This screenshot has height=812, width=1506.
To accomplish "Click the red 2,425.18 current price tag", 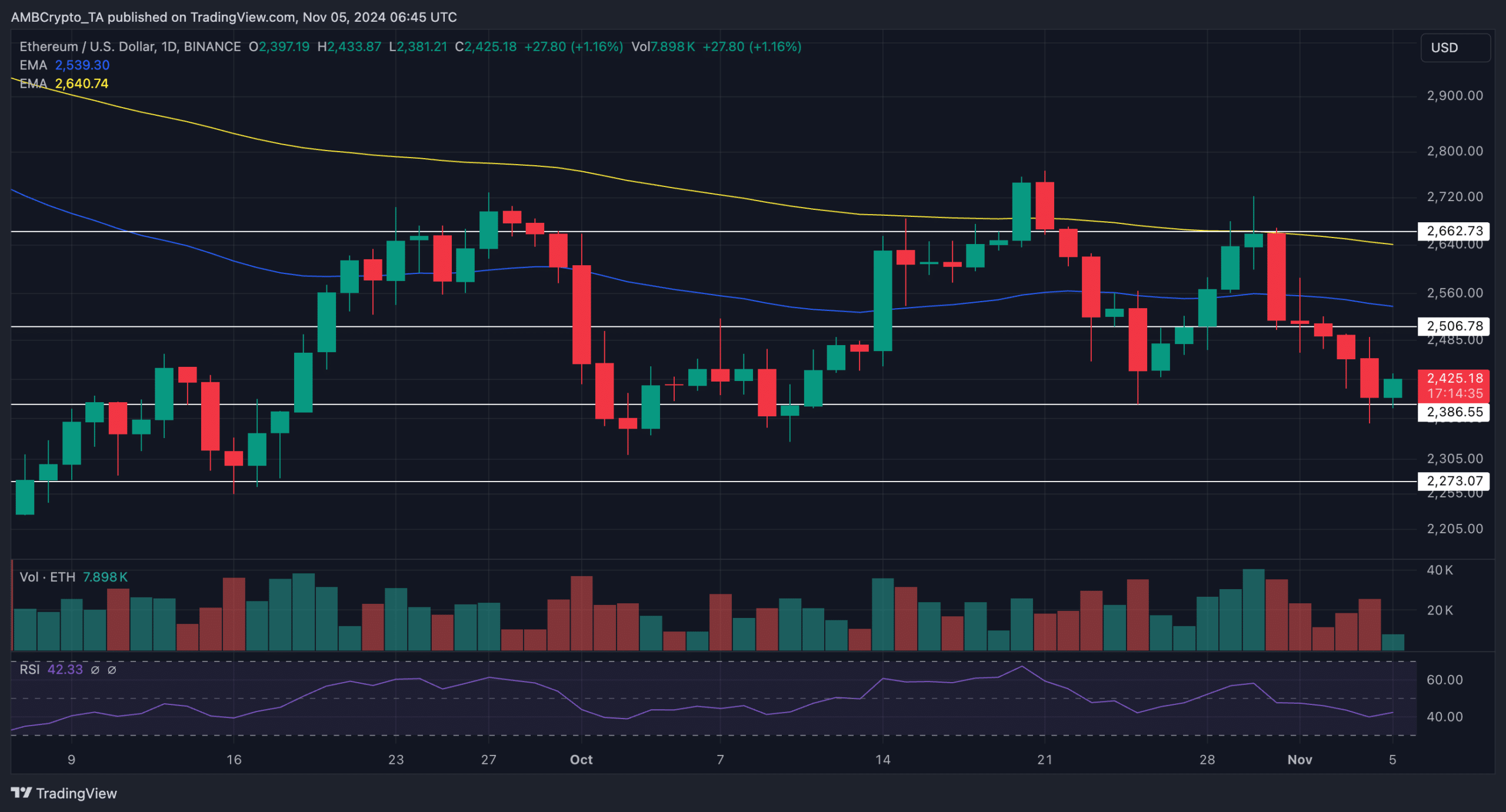I will pyautogui.click(x=1454, y=385).
